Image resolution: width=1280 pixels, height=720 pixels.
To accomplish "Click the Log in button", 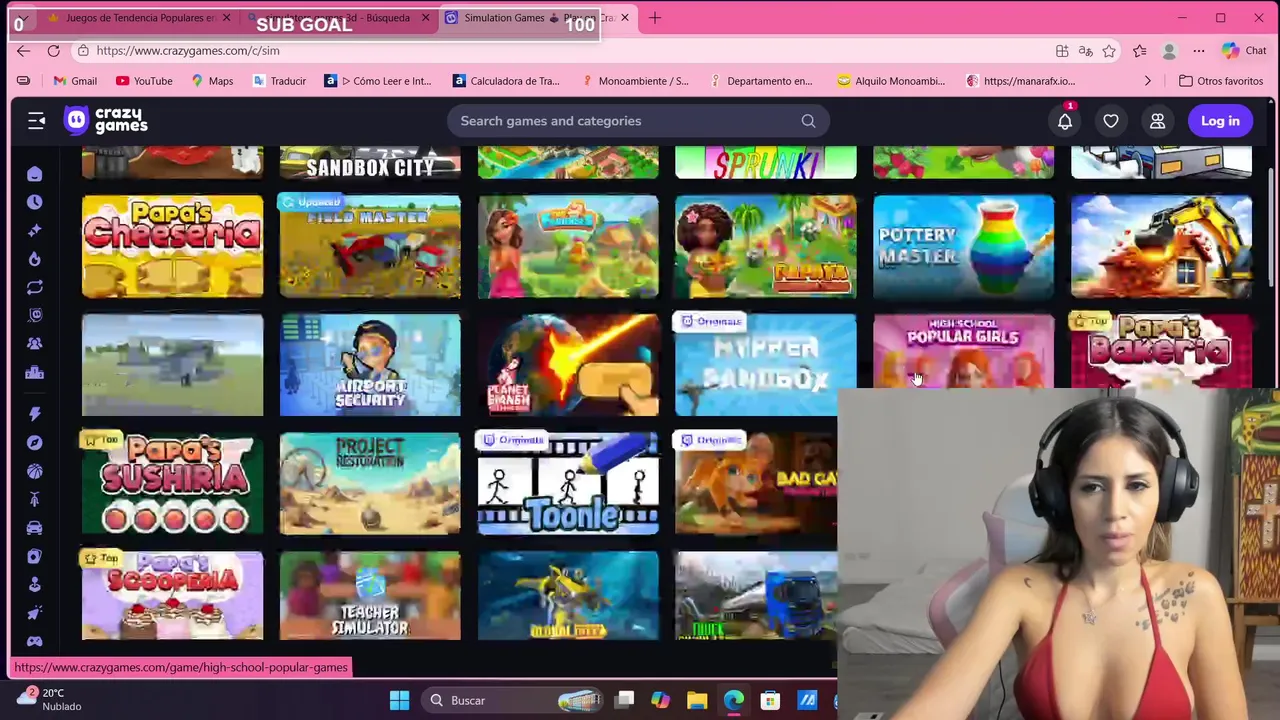I will 1220,121.
